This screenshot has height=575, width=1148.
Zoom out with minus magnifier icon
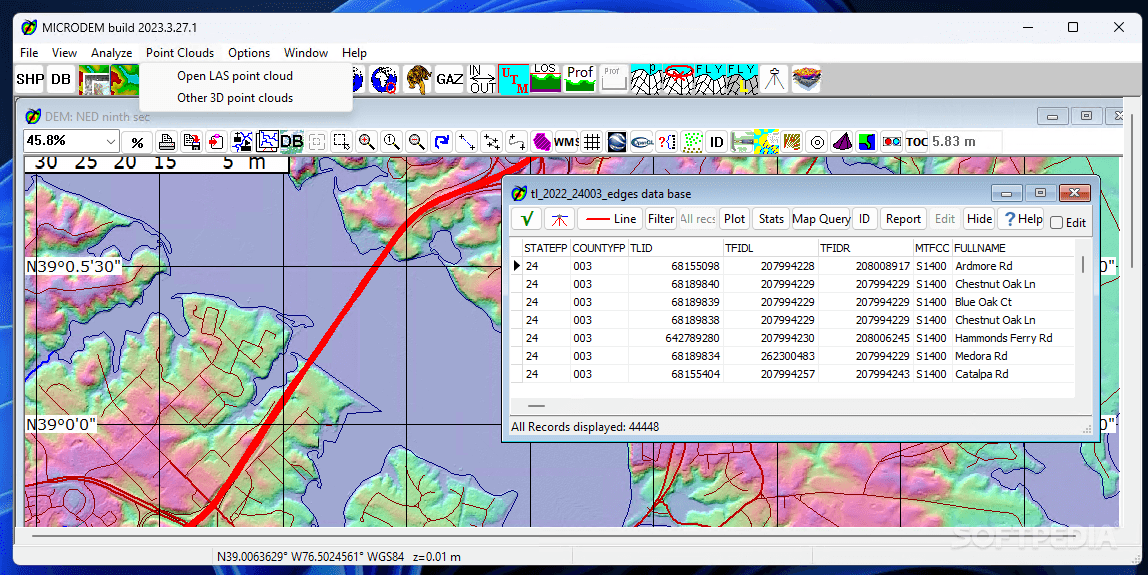pyautogui.click(x=417, y=141)
